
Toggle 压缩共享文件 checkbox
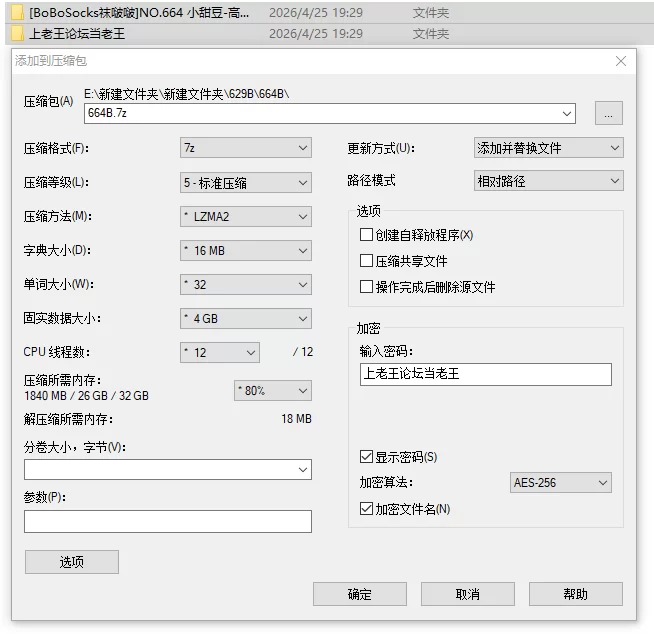366,261
